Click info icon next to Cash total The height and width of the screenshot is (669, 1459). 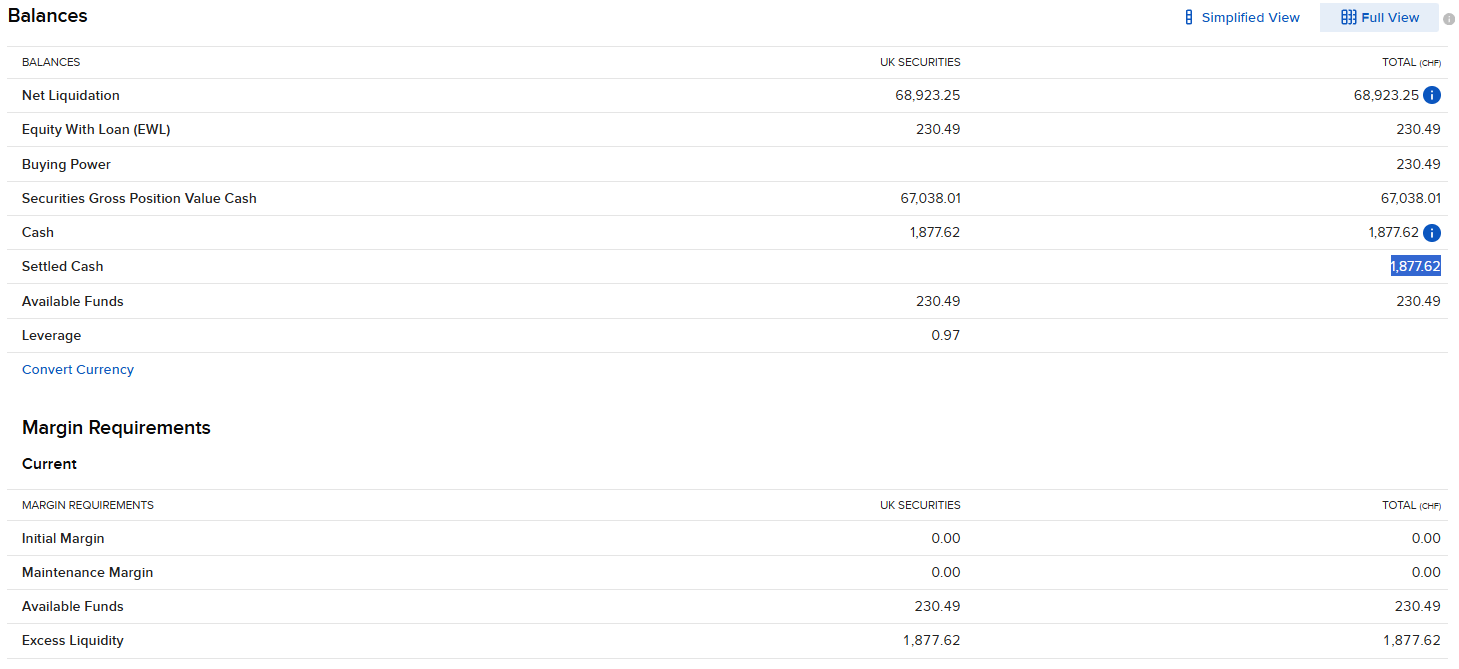pos(1431,233)
